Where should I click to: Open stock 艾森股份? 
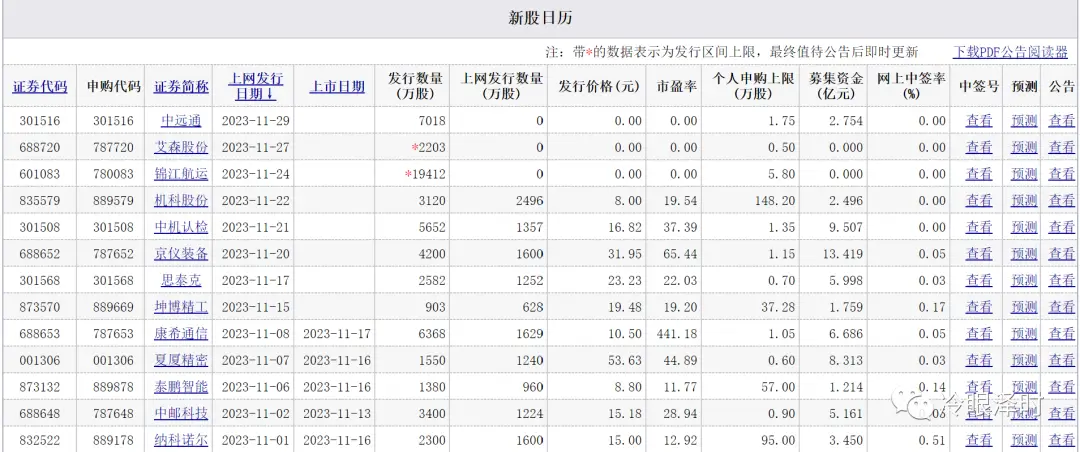click(181, 147)
